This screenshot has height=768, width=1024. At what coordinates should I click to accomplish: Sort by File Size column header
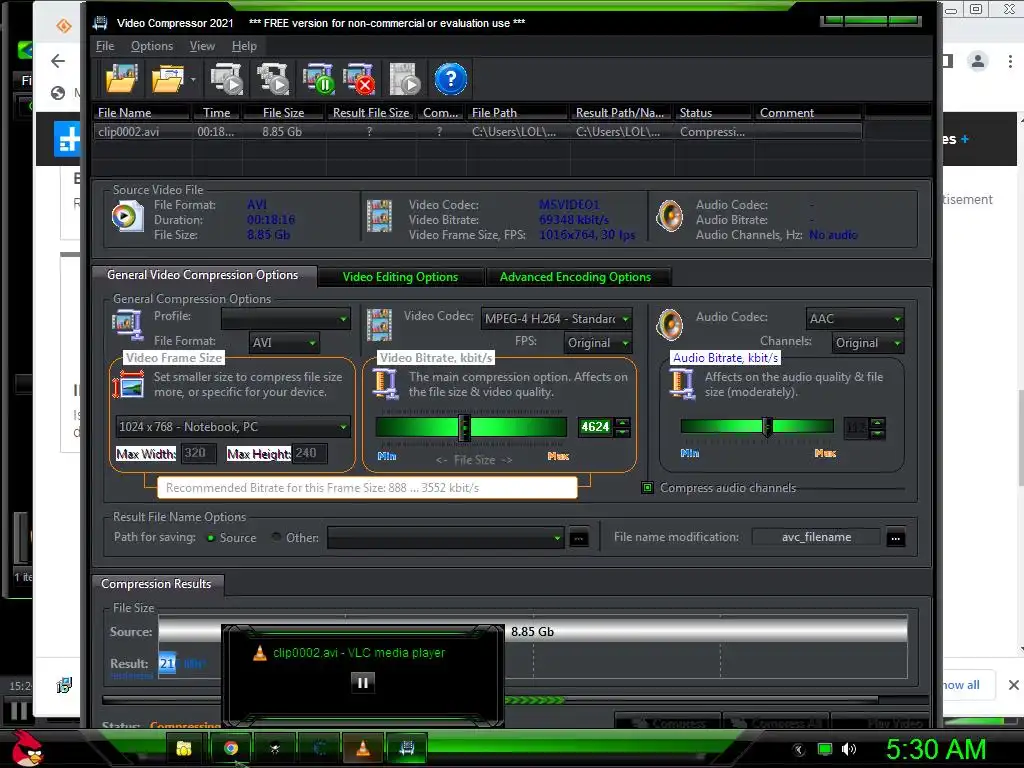click(283, 113)
